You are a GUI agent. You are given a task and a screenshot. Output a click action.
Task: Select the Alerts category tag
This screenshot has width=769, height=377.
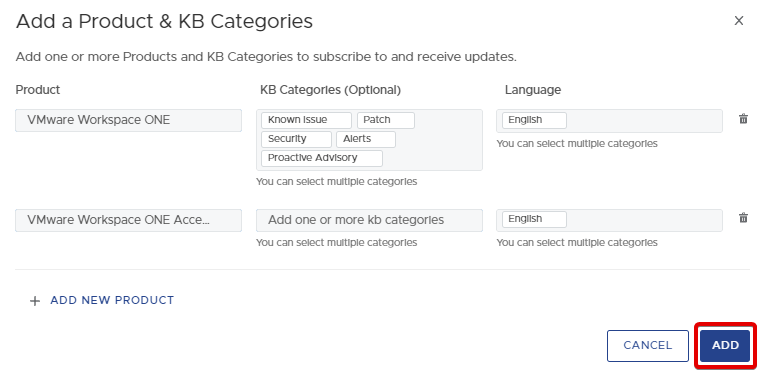(x=365, y=139)
